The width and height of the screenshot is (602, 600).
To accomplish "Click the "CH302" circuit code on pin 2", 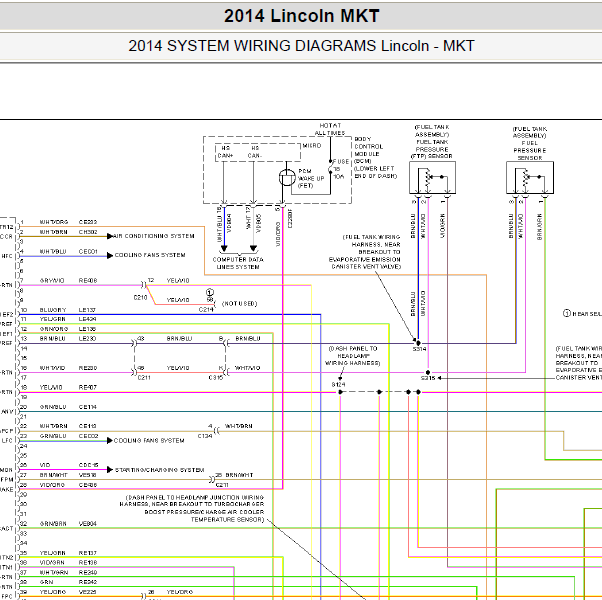I will pos(88,232).
